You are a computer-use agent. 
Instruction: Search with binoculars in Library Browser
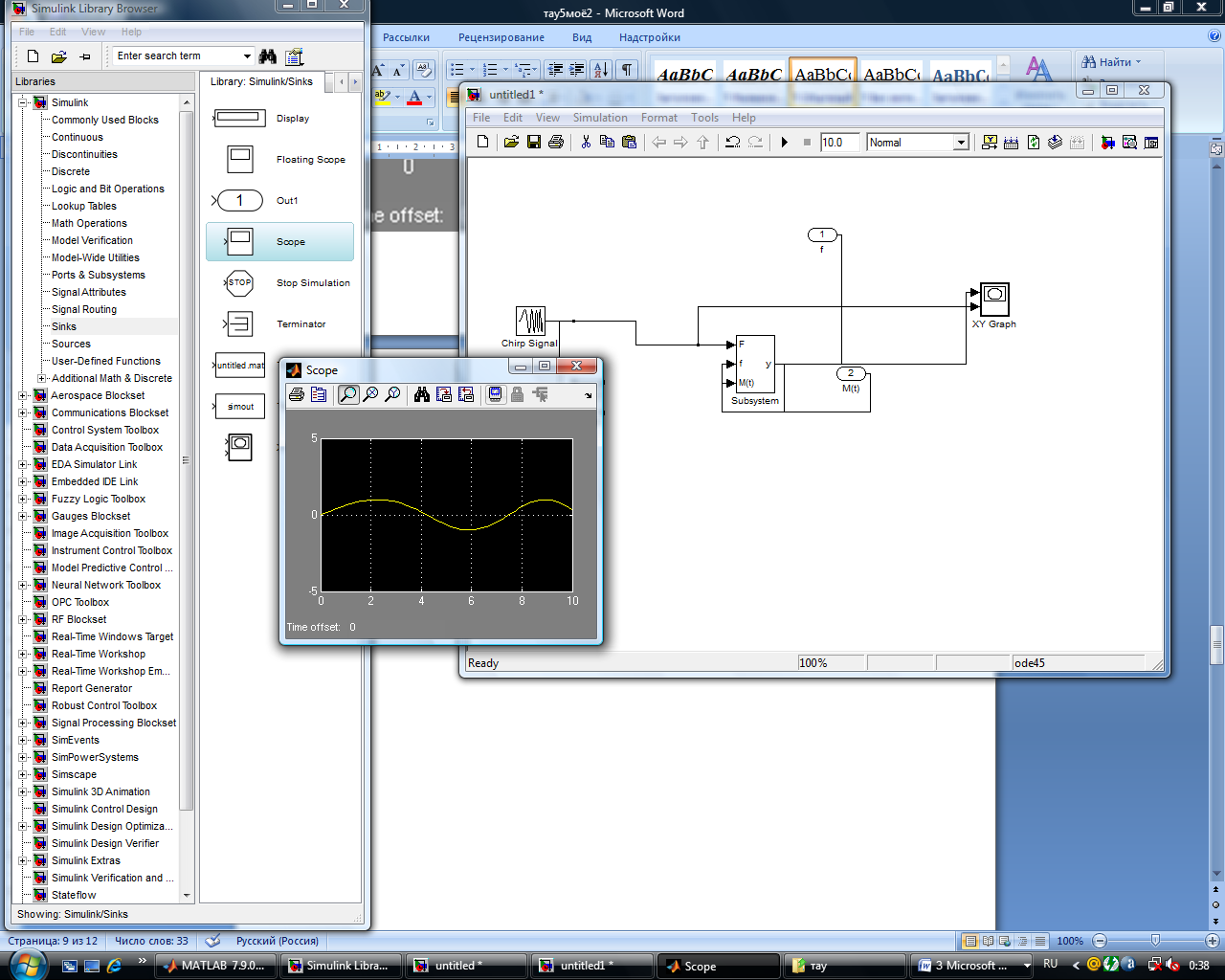click(268, 56)
